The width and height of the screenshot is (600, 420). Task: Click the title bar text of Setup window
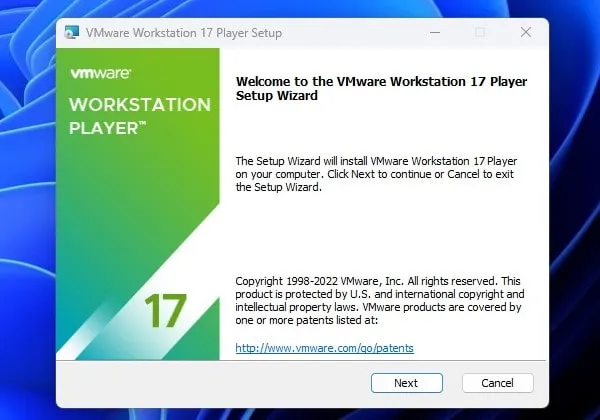pos(185,33)
